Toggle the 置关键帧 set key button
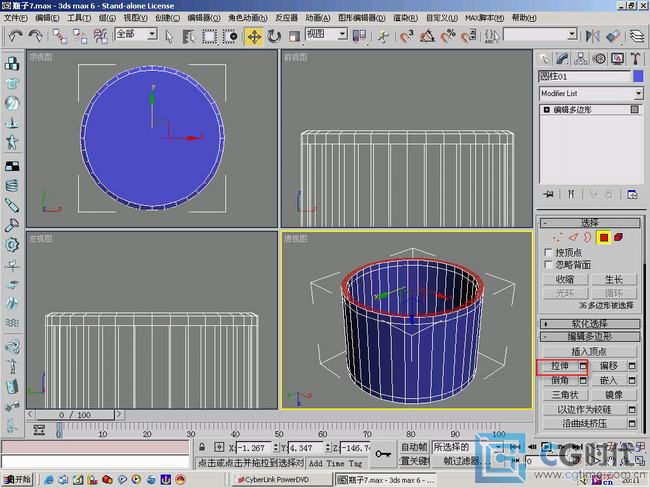The width and height of the screenshot is (650, 488). [x=414, y=461]
